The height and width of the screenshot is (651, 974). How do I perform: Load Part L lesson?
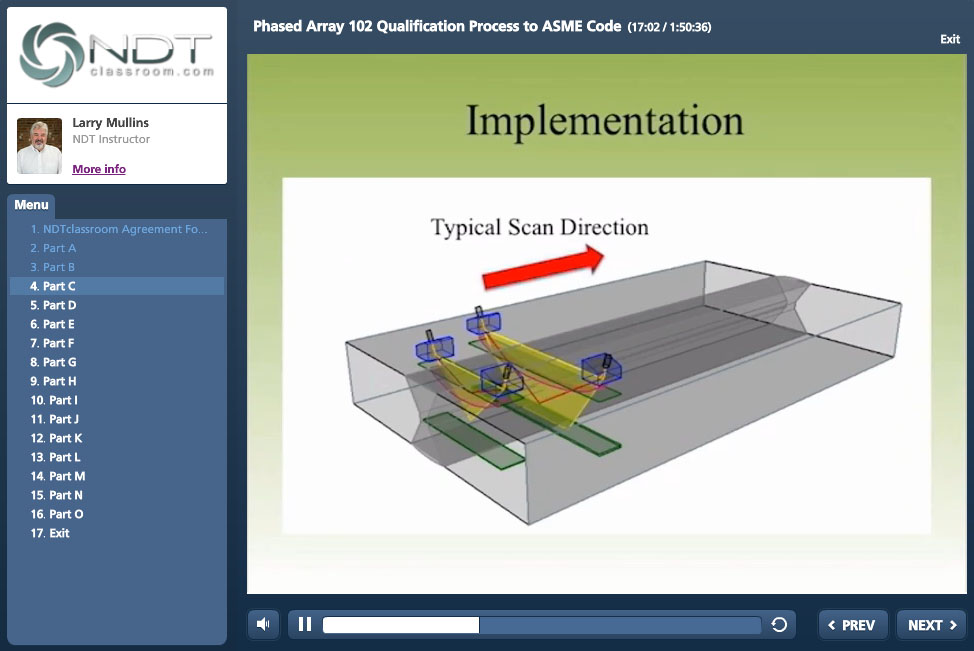click(x=118, y=457)
